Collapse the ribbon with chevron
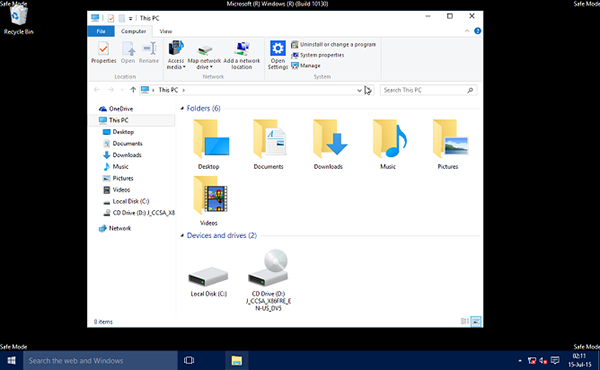Image resolution: width=600 pixels, height=370 pixels. [x=467, y=31]
